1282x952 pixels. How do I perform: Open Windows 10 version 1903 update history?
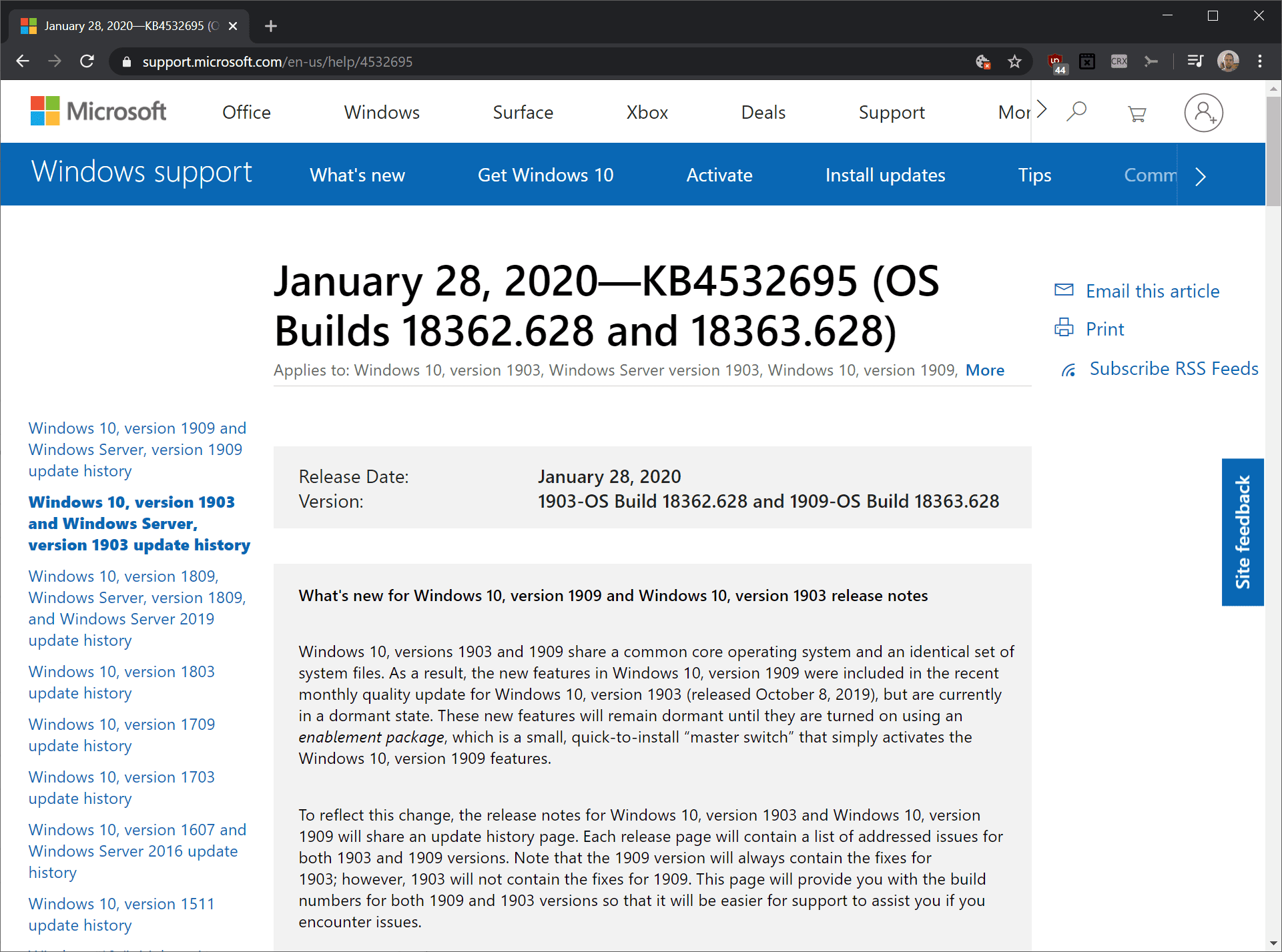[x=139, y=523]
